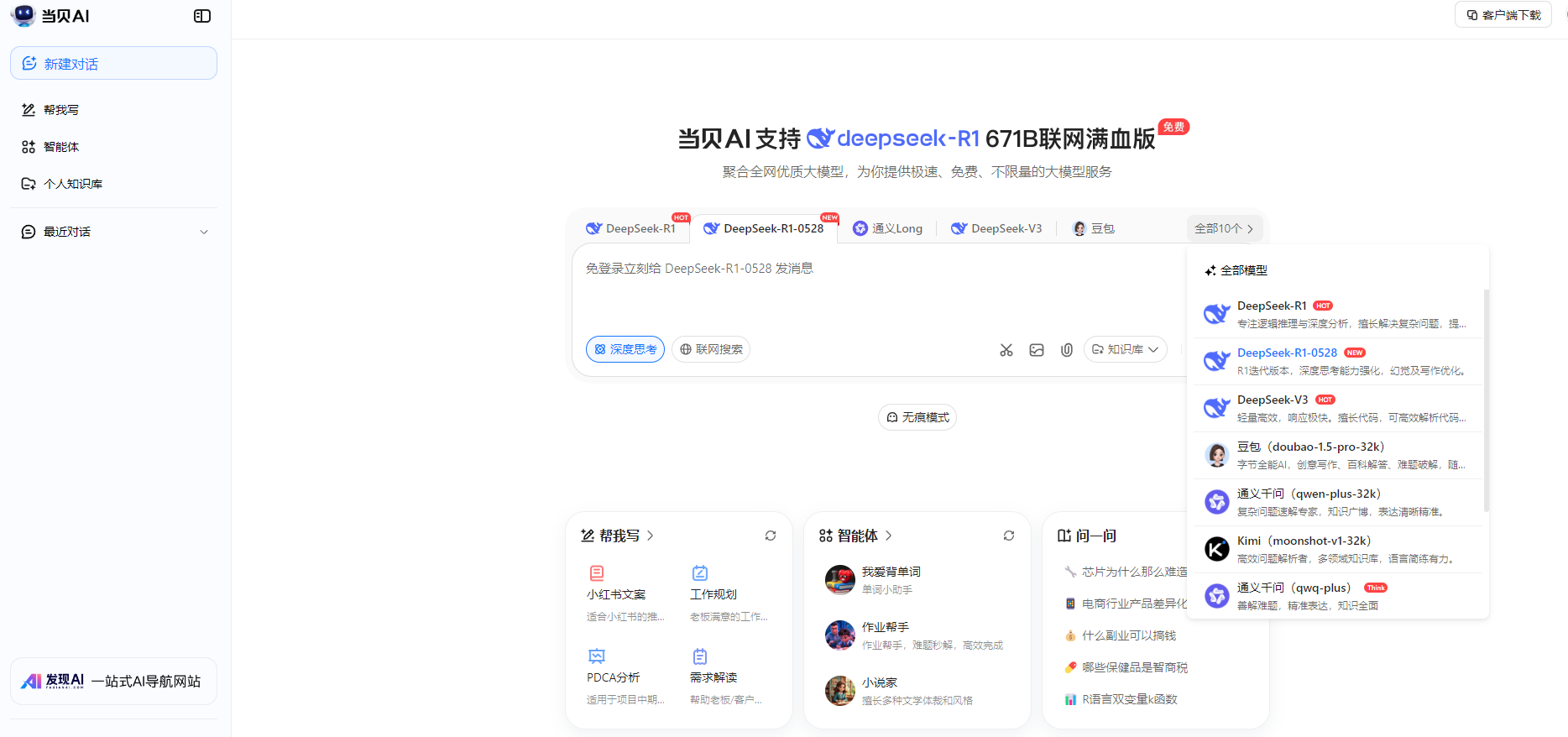Switch to the 豆包 tab
This screenshot has height=737, width=1568.
pos(1094,228)
